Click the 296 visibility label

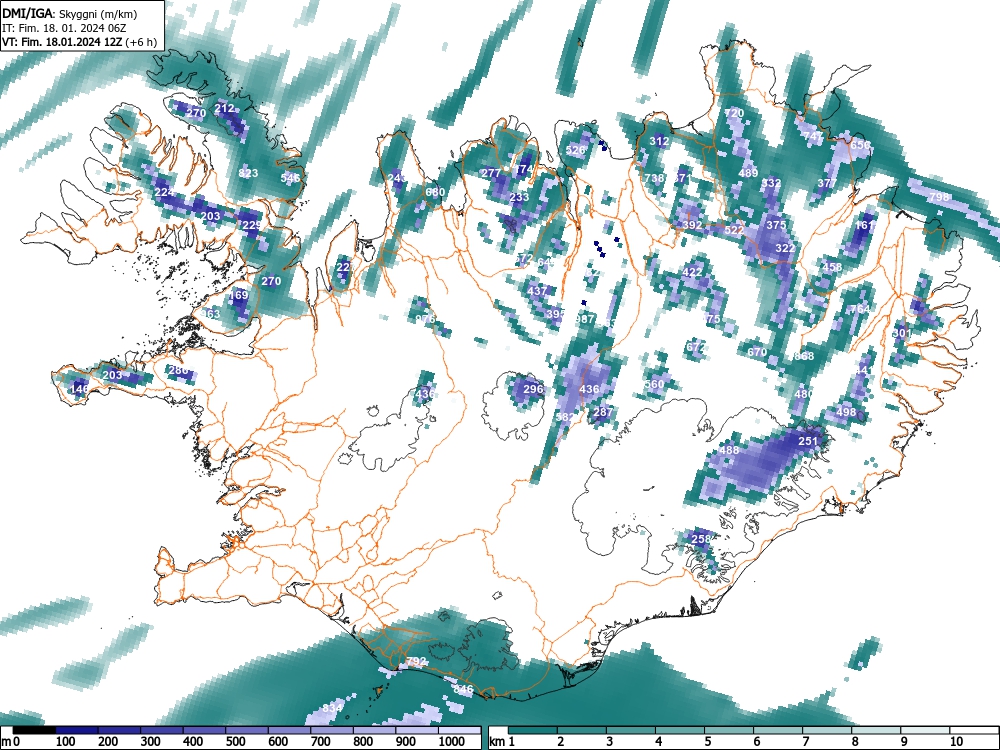(533, 389)
